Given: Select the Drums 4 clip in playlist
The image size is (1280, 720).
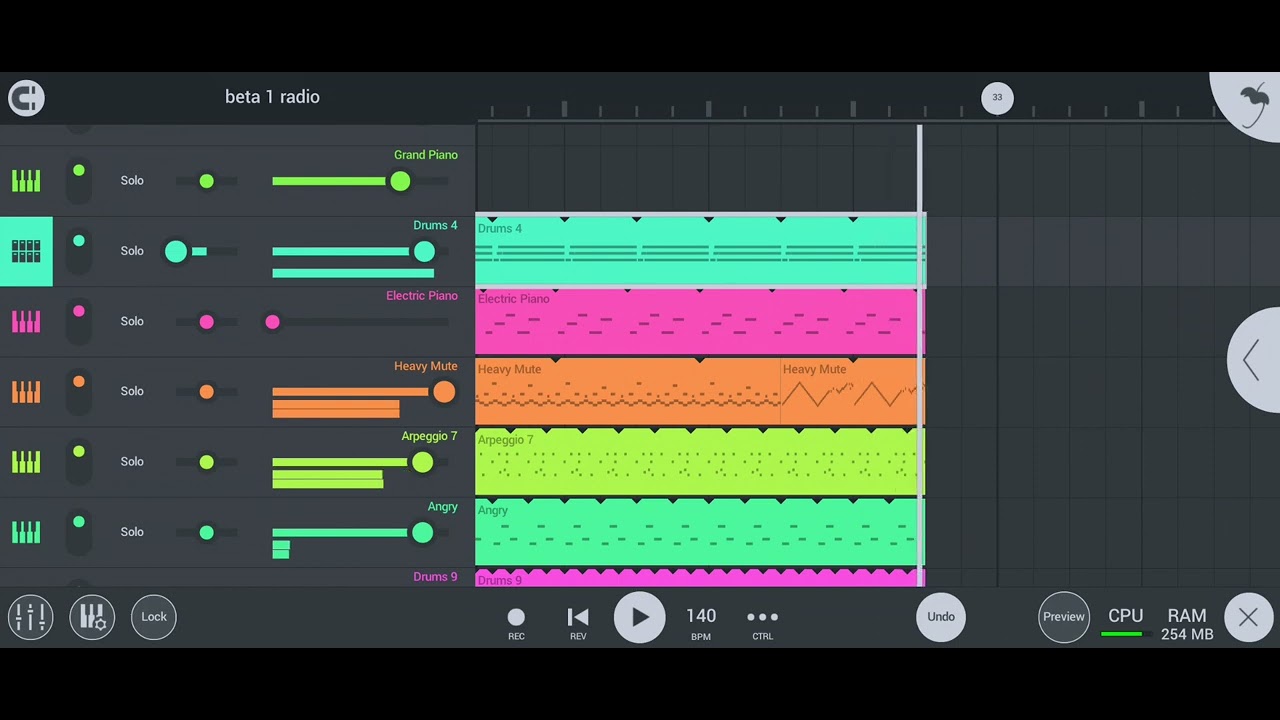Looking at the screenshot, I should click(x=700, y=251).
